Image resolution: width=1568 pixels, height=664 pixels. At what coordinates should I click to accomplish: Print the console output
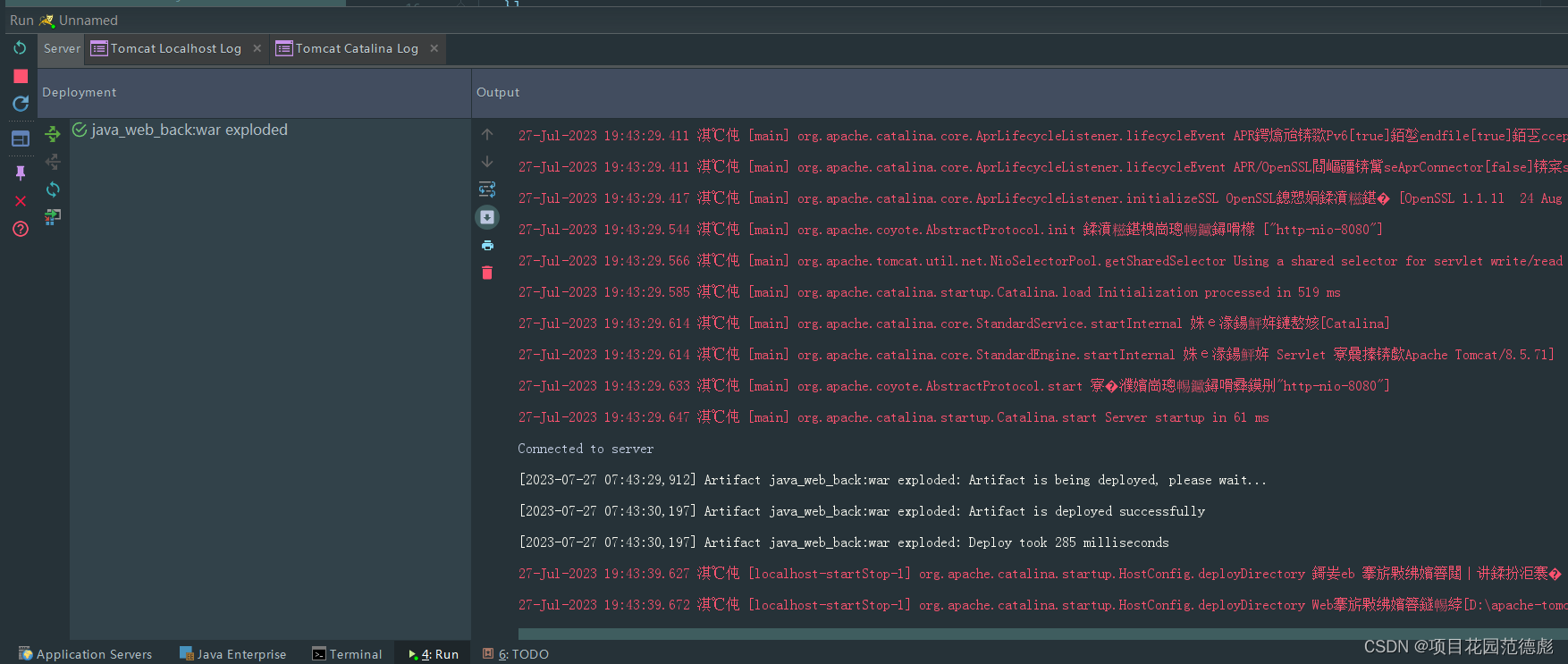[487, 245]
